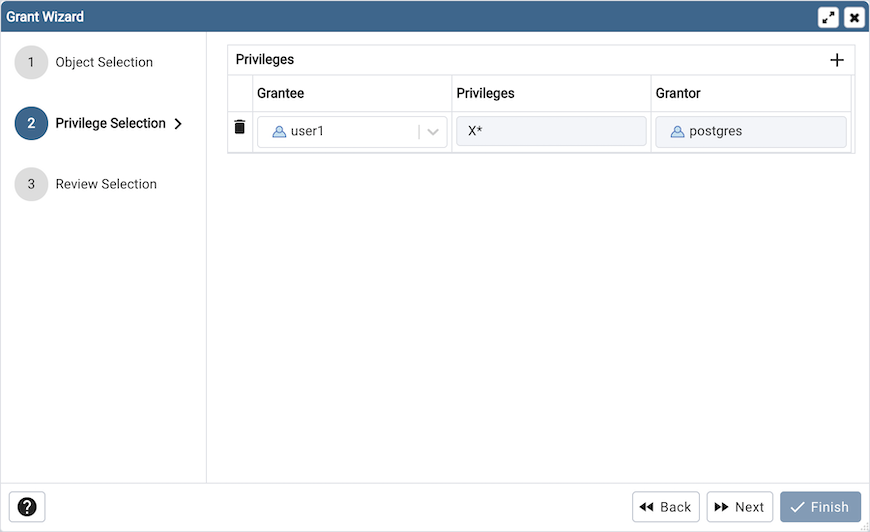Image resolution: width=870 pixels, height=532 pixels.
Task: Click the user1 role icon in Grantee
Action: pos(280,132)
